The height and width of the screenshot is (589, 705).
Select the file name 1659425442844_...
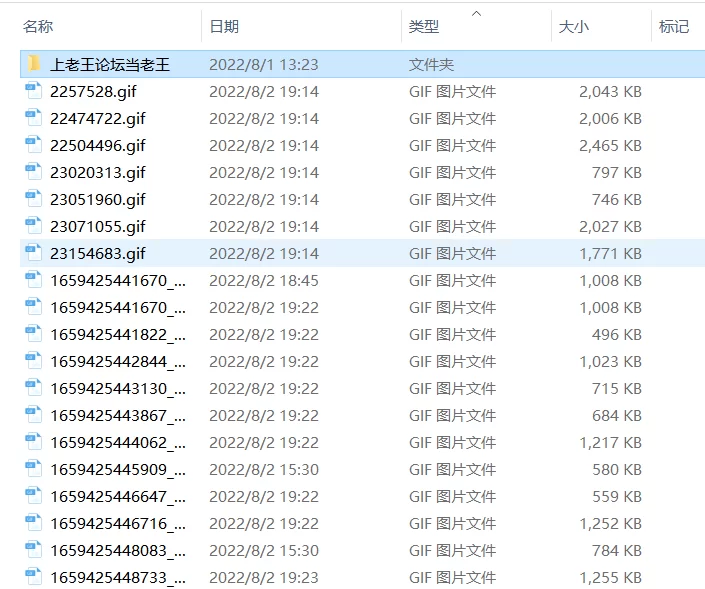tap(118, 361)
